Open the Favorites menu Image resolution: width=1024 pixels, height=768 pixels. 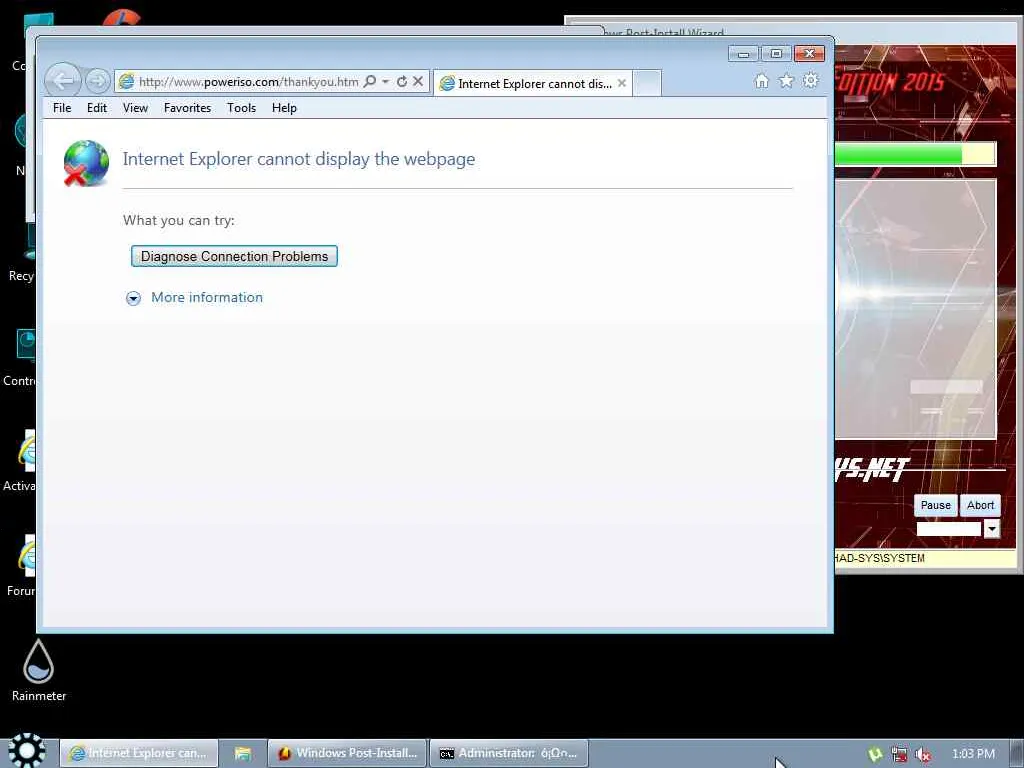tap(187, 108)
